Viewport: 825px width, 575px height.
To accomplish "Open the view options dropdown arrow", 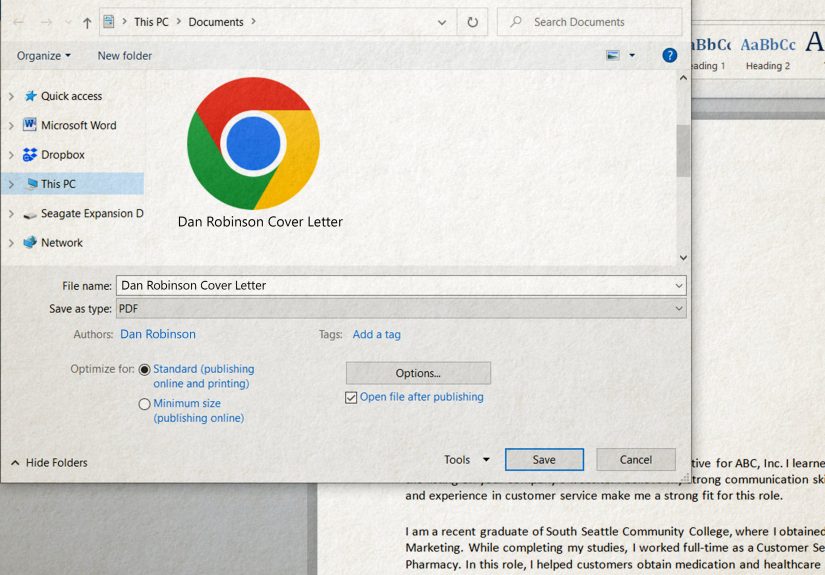I will pos(632,55).
